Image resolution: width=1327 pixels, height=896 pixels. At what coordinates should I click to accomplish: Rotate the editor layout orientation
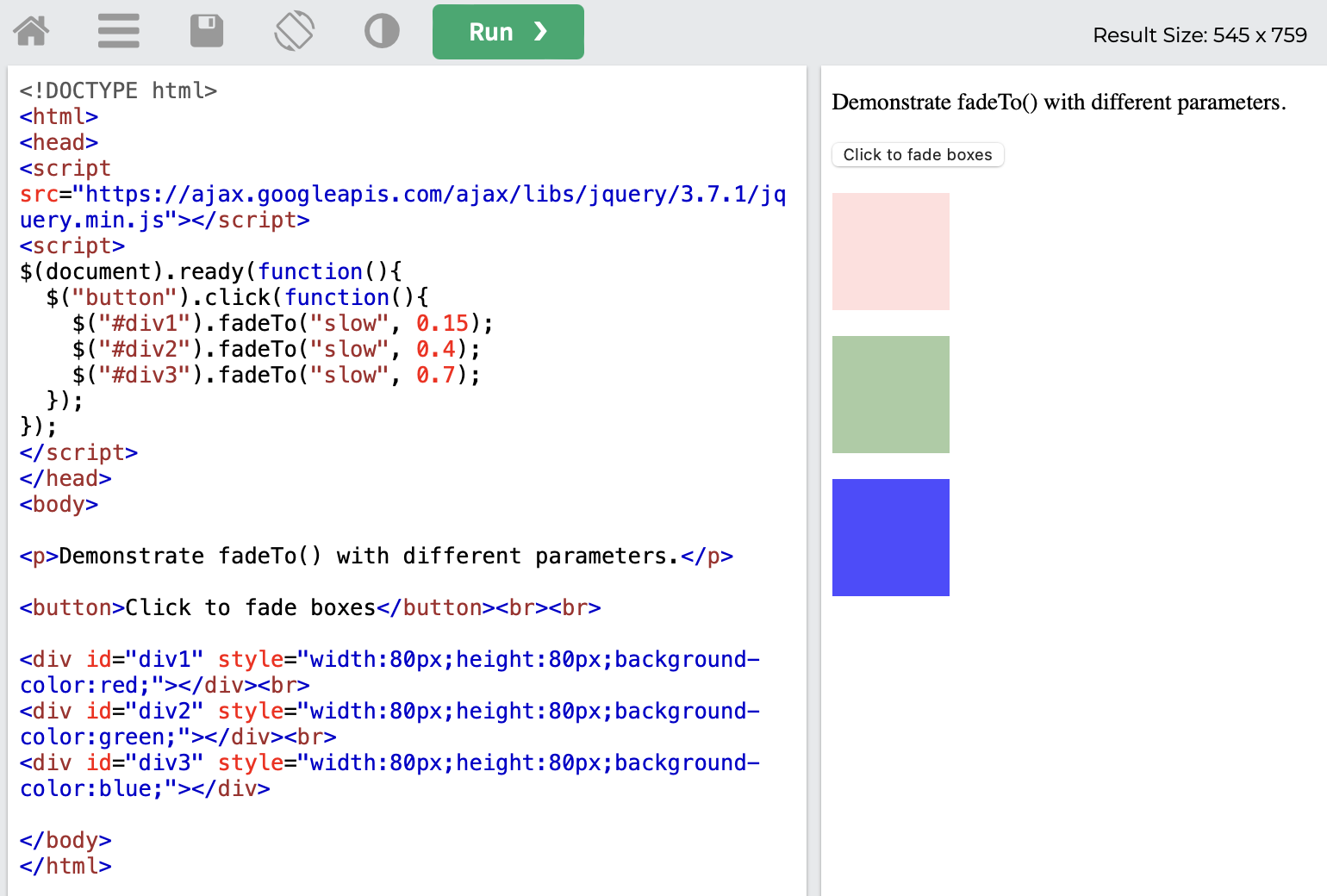tap(294, 31)
